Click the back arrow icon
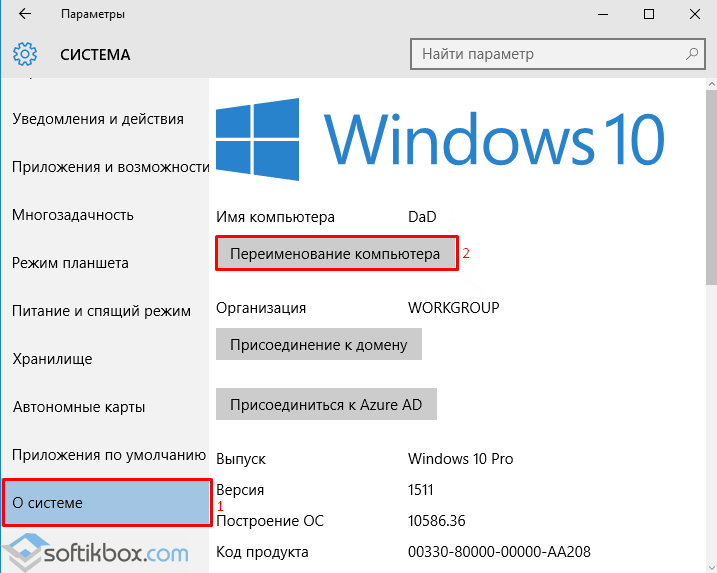The image size is (717, 573). click(25, 15)
